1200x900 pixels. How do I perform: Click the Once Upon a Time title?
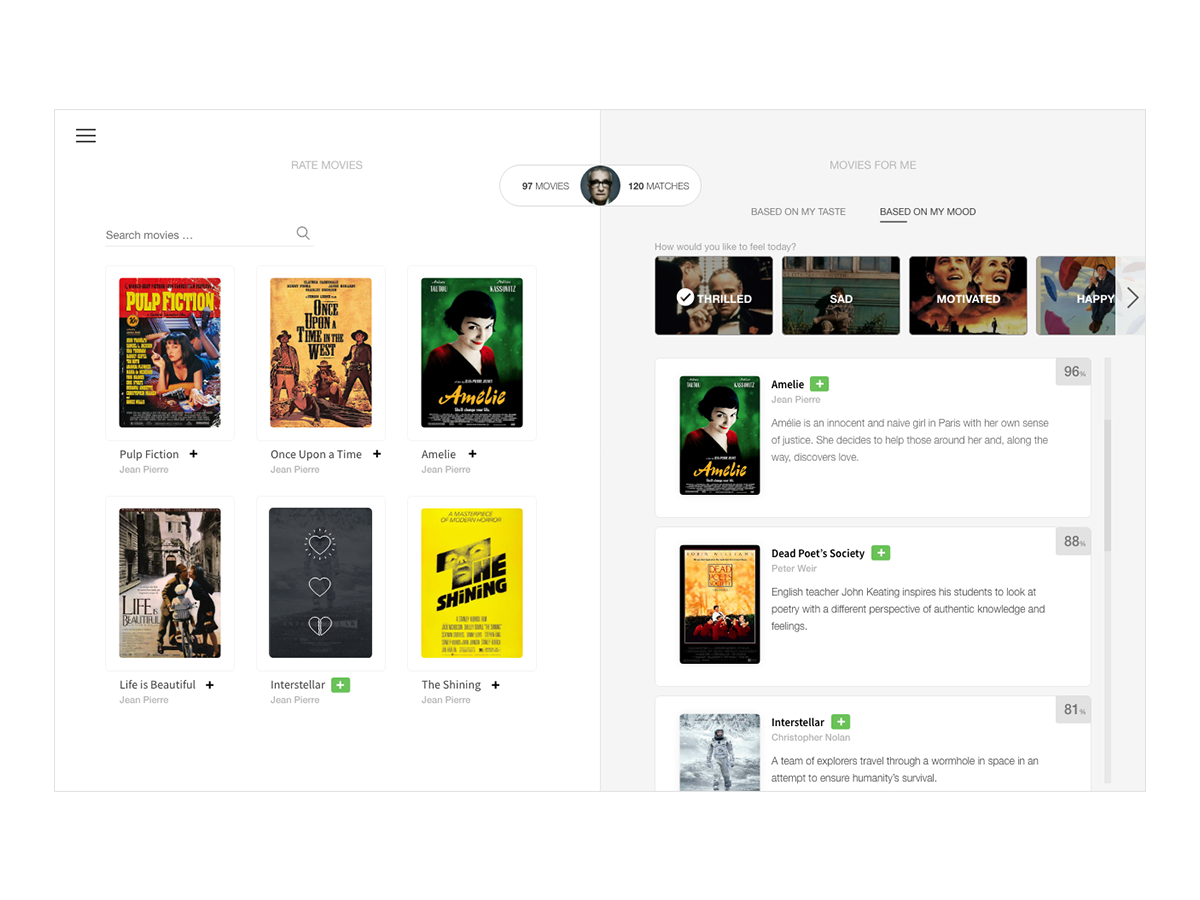(x=316, y=454)
